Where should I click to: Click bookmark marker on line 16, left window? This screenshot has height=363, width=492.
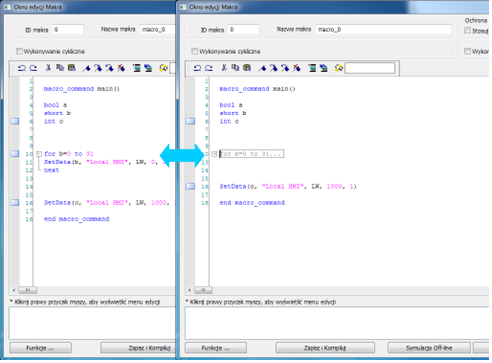[15, 203]
